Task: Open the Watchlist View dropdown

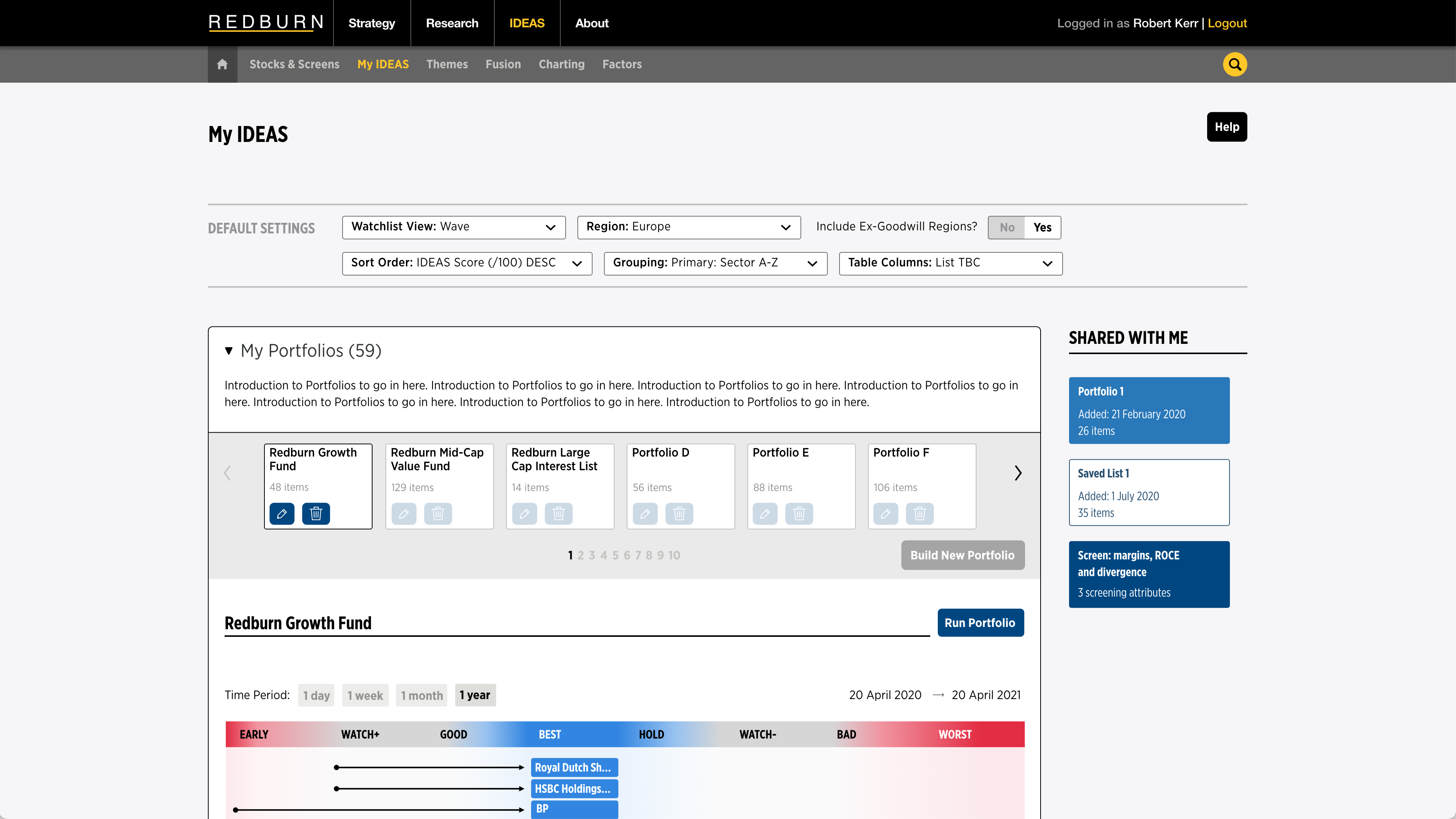Action: coord(454,227)
